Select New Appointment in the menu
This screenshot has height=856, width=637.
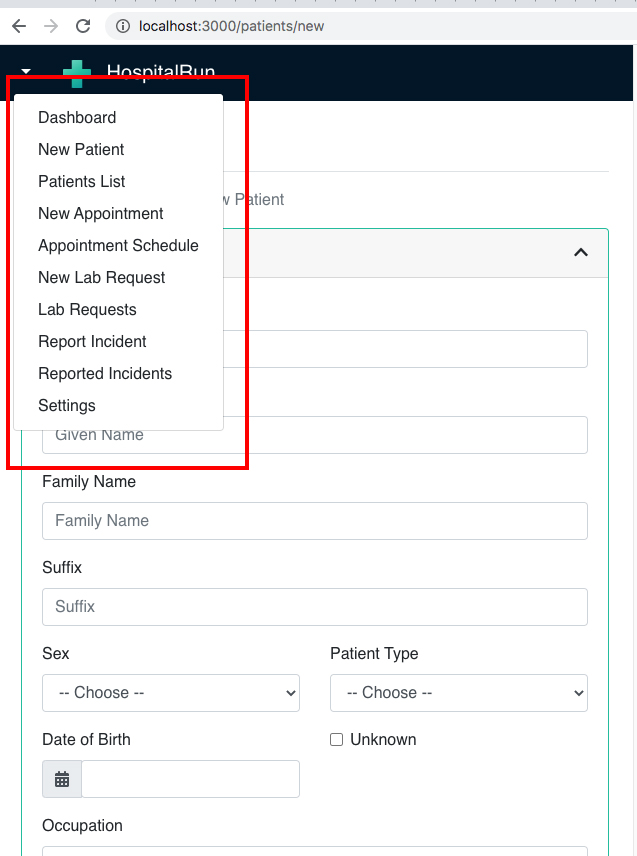pyautogui.click(x=100, y=213)
